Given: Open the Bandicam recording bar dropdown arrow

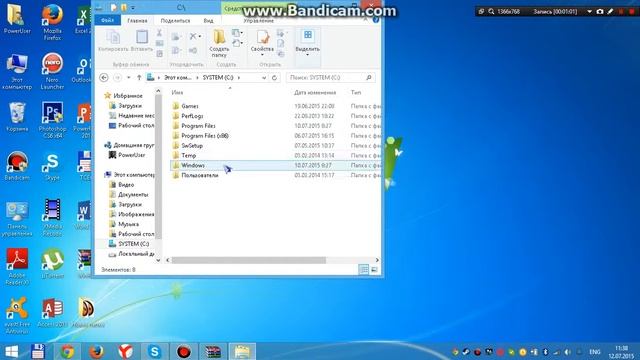Looking at the screenshot, I should pyautogui.click(x=589, y=12).
